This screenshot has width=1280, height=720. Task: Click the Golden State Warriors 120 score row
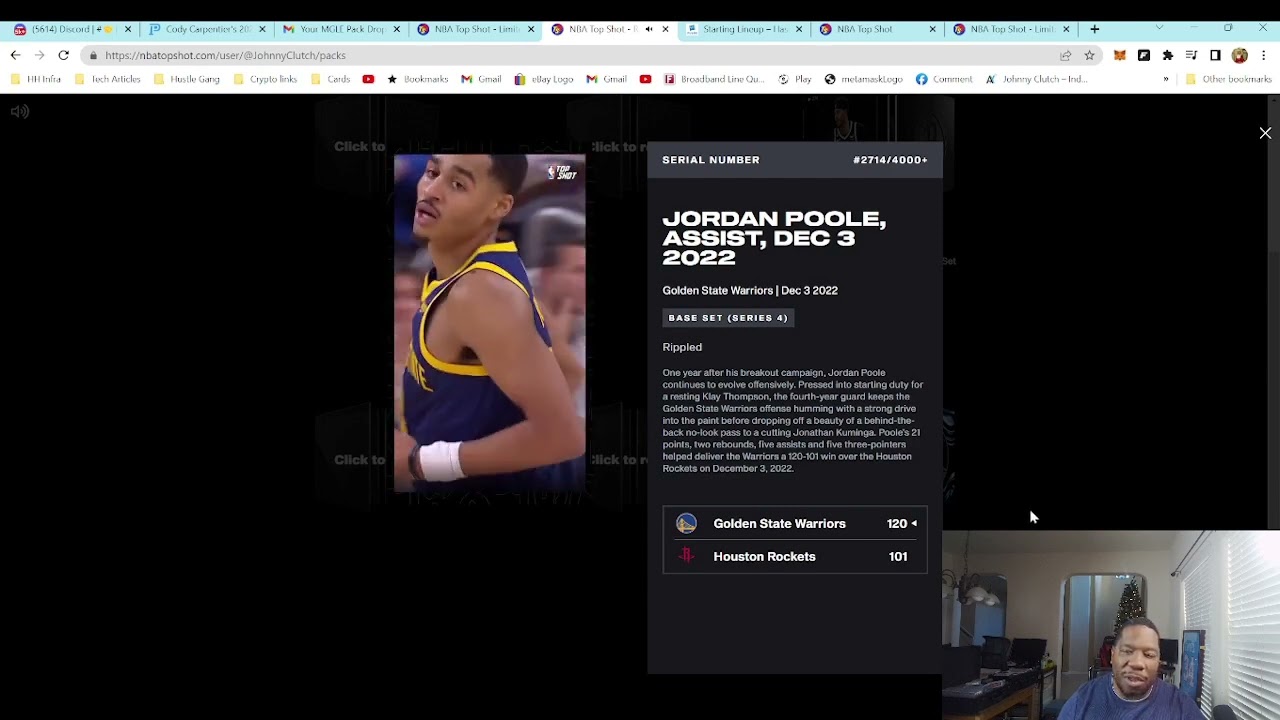[795, 523]
